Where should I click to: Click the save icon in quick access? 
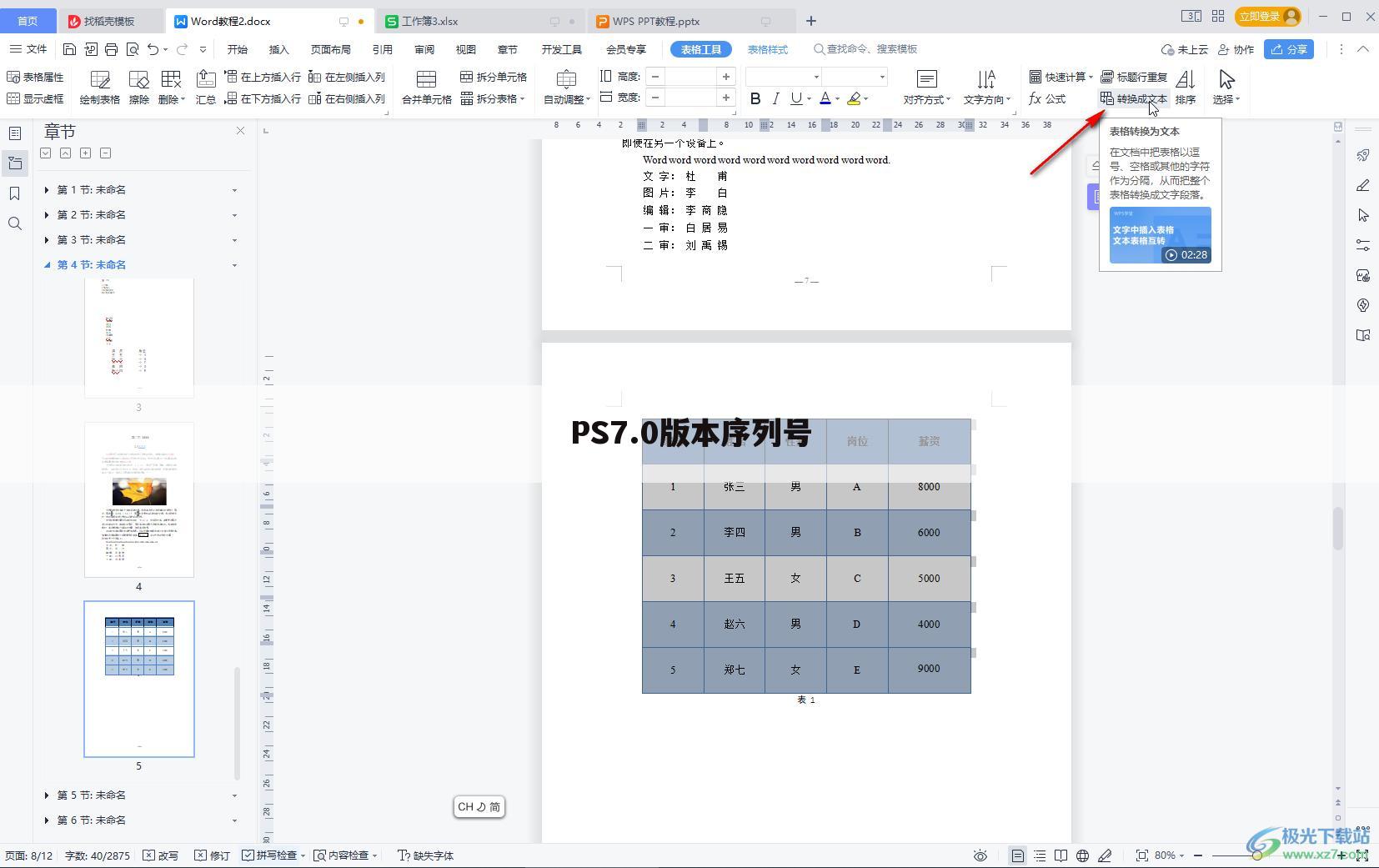tap(70, 49)
